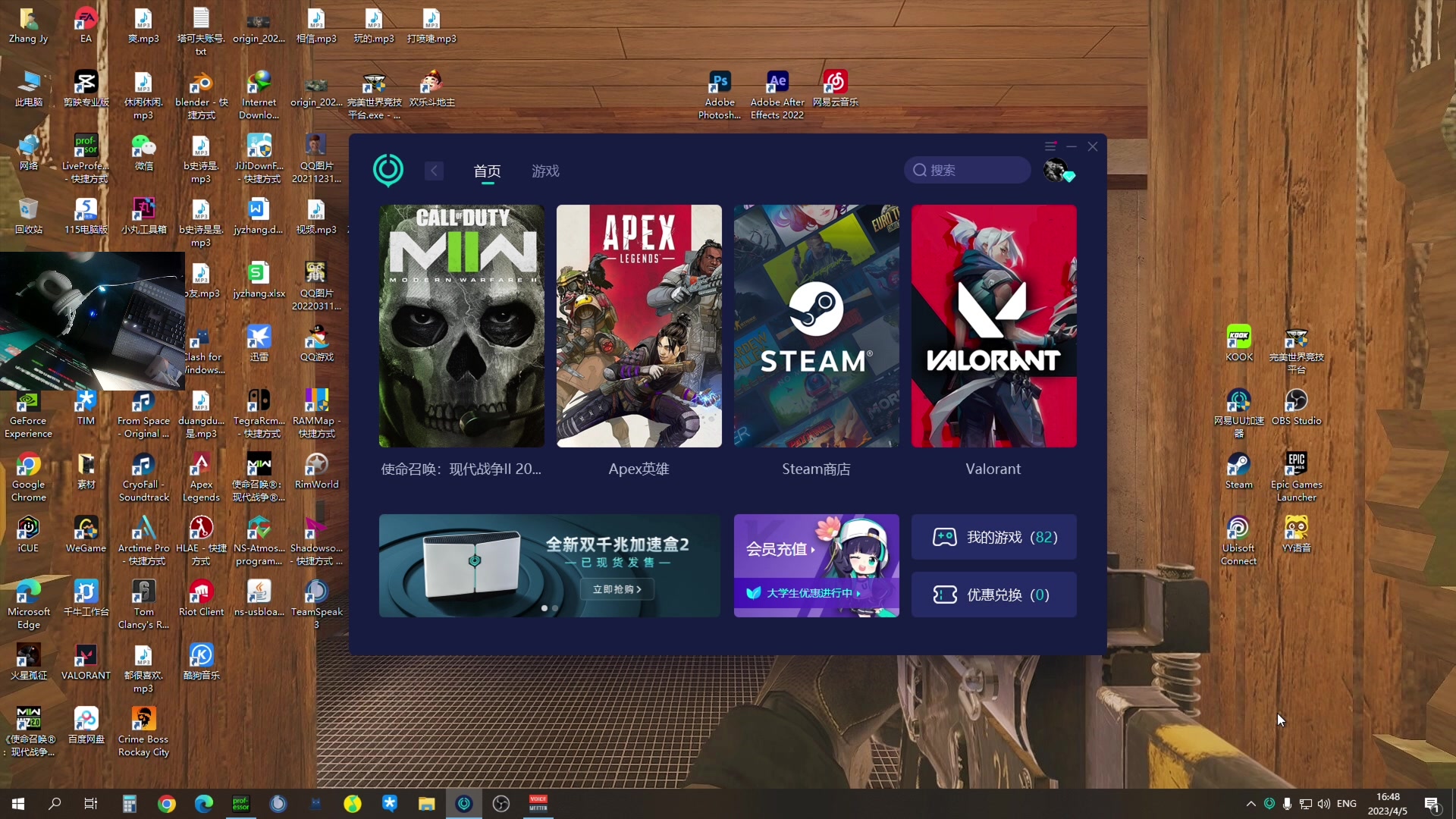Open Adobe After Effects 2022 icon
This screenshot has height=819, width=1456.
(777, 95)
